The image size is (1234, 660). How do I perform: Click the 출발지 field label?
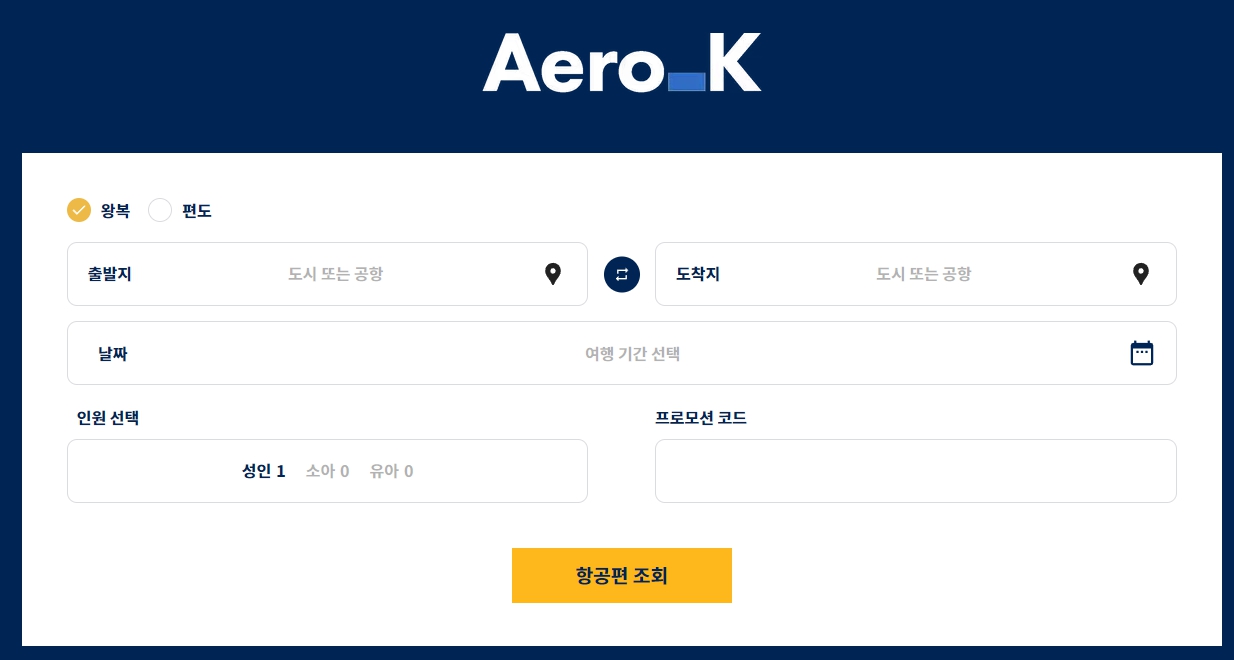(109, 274)
